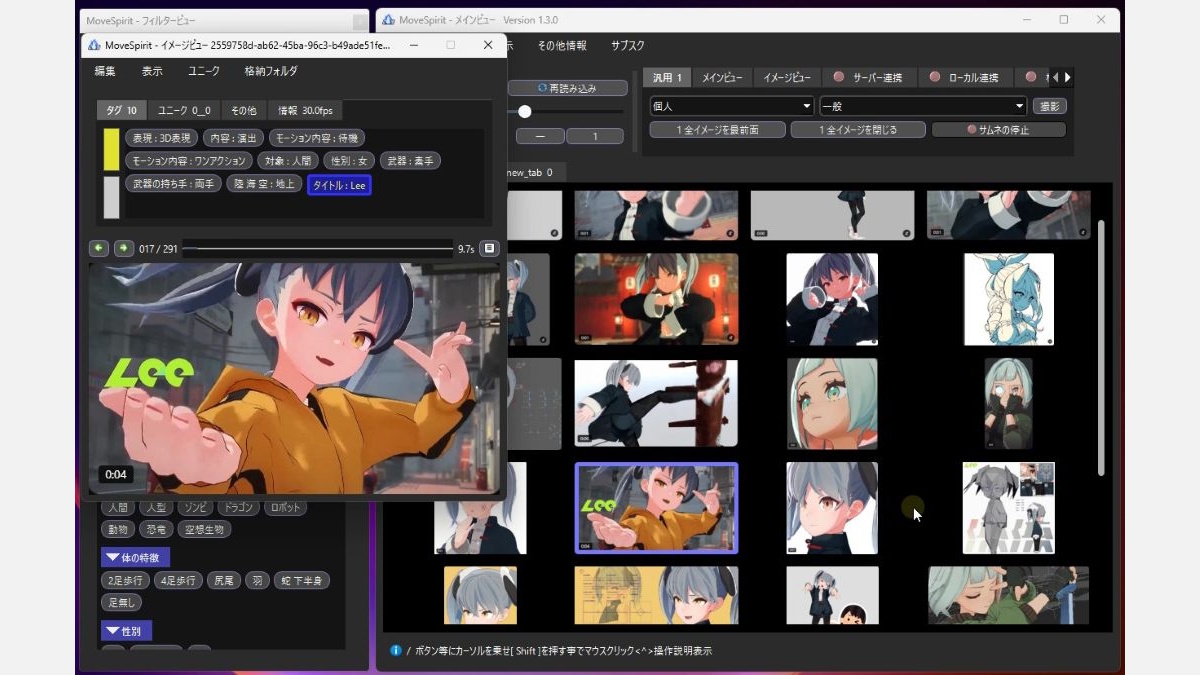Click the light gray color swatch beside tags
The width and height of the screenshot is (1200, 675).
112,197
